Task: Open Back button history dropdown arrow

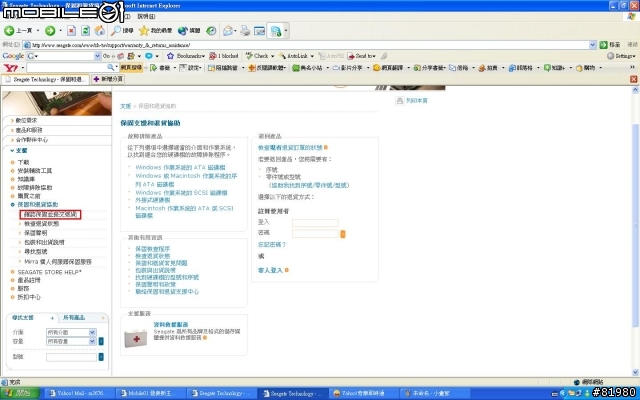Action: click(38, 31)
